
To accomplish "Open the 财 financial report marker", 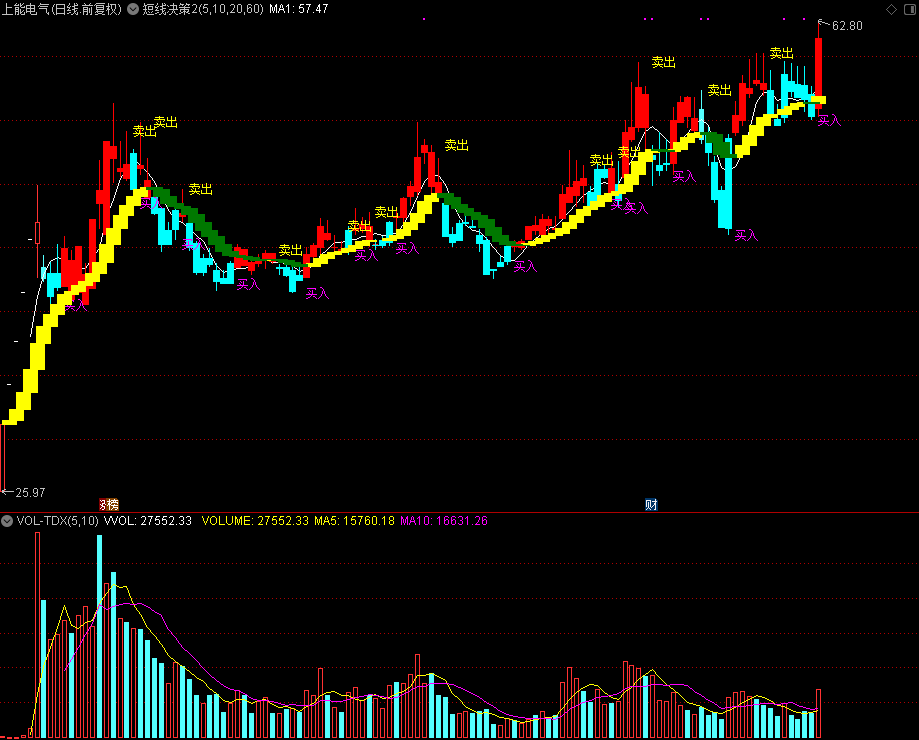I will click(x=651, y=504).
